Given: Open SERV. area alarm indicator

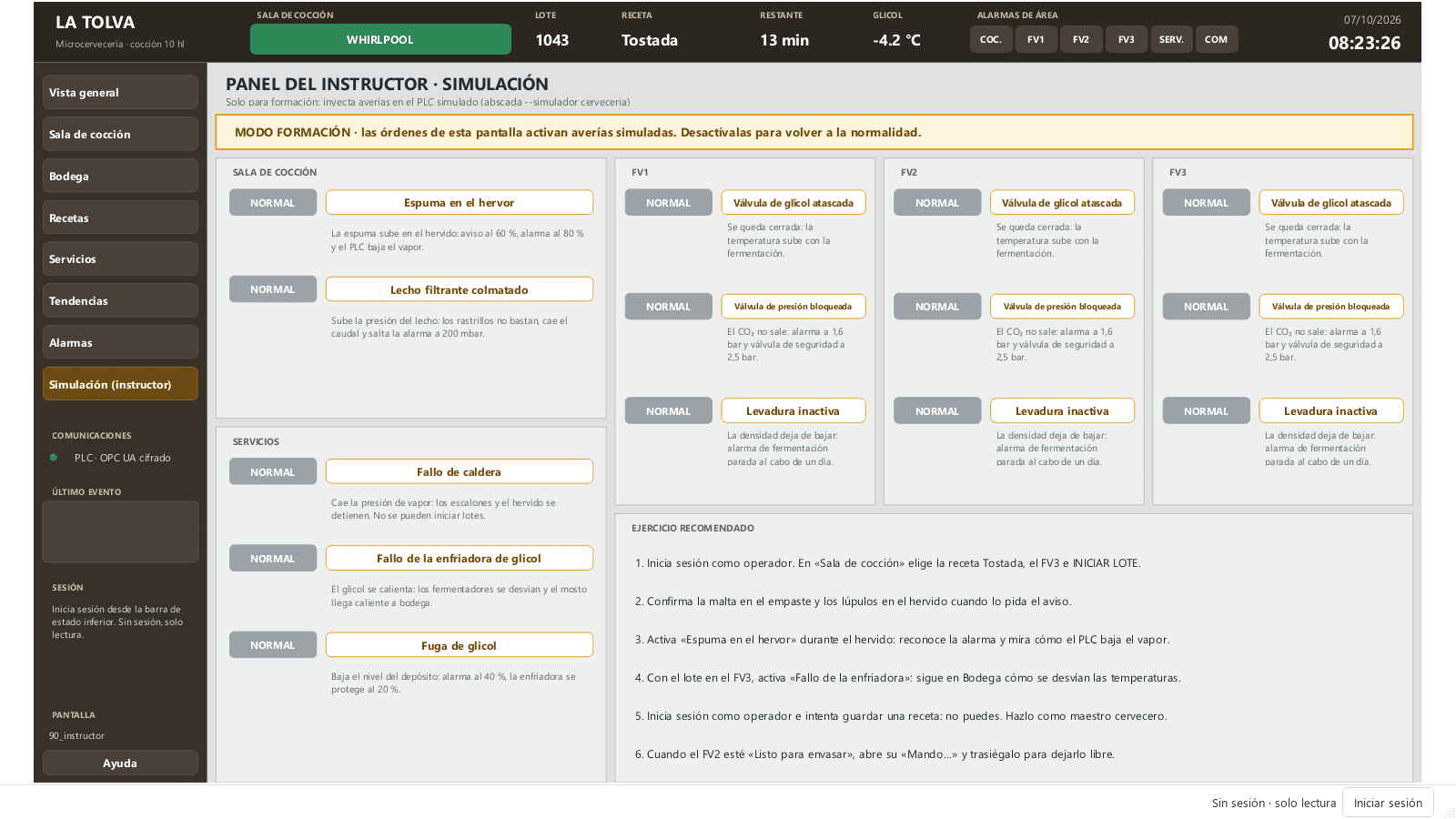Looking at the screenshot, I should tap(1171, 39).
